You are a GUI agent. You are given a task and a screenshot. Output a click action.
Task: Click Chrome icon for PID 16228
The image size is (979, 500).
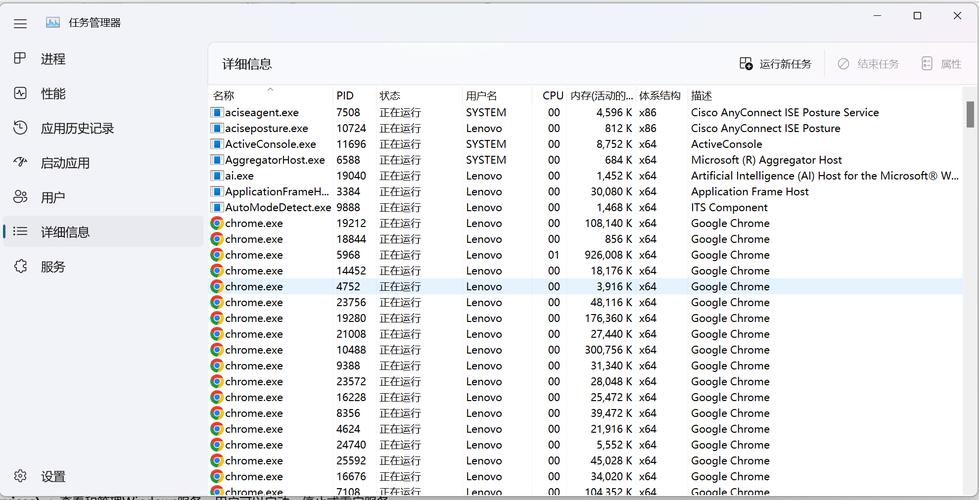[217, 397]
